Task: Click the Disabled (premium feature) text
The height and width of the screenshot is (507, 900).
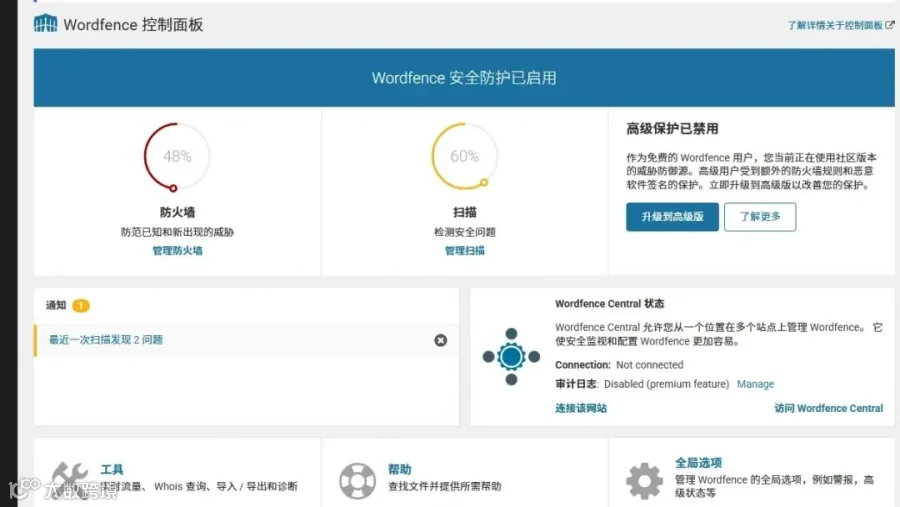Action: [x=666, y=384]
